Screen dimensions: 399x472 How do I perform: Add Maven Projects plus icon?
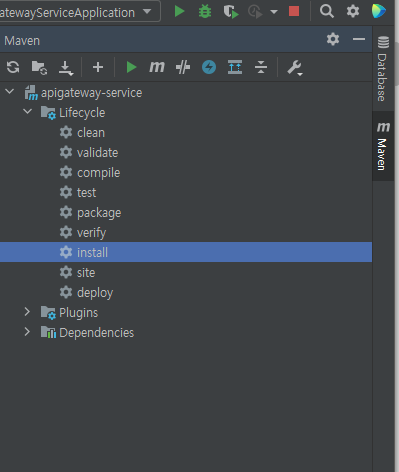coord(98,67)
